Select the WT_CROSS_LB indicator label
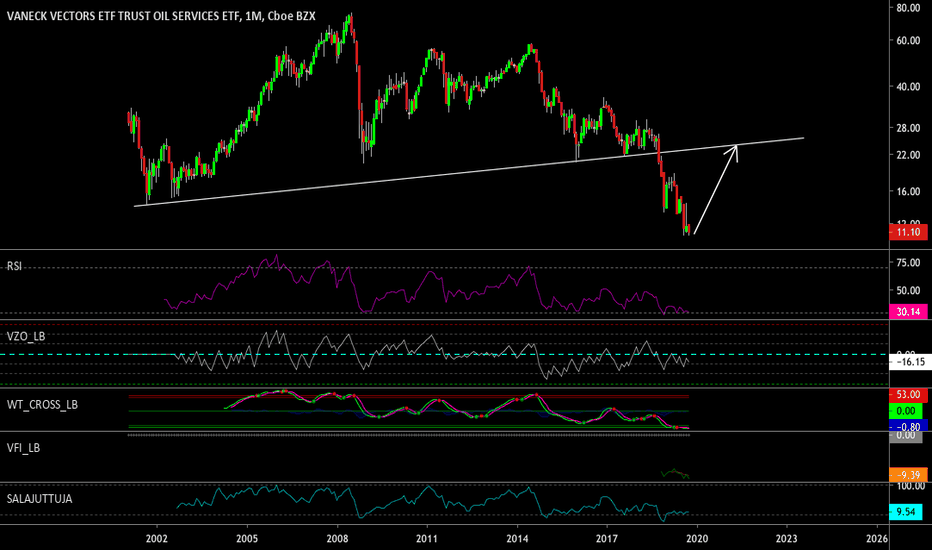This screenshot has height=550, width=932. [42, 405]
